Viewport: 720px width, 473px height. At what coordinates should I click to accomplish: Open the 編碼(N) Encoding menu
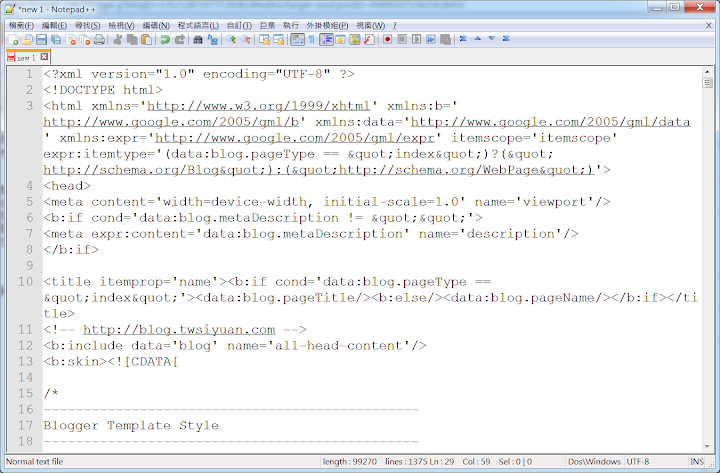[x=156, y=25]
